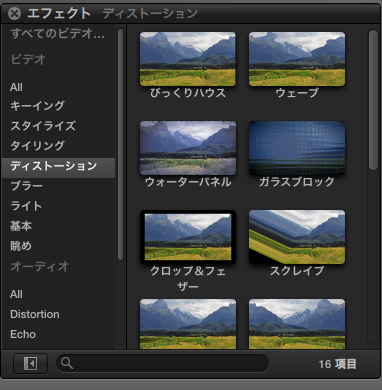The image size is (382, 390).
Task: Open the スタイライズ category
Action: click(43, 126)
